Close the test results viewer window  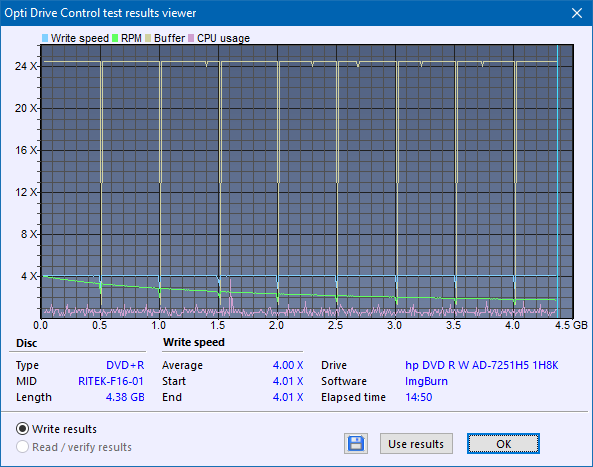pos(577,13)
